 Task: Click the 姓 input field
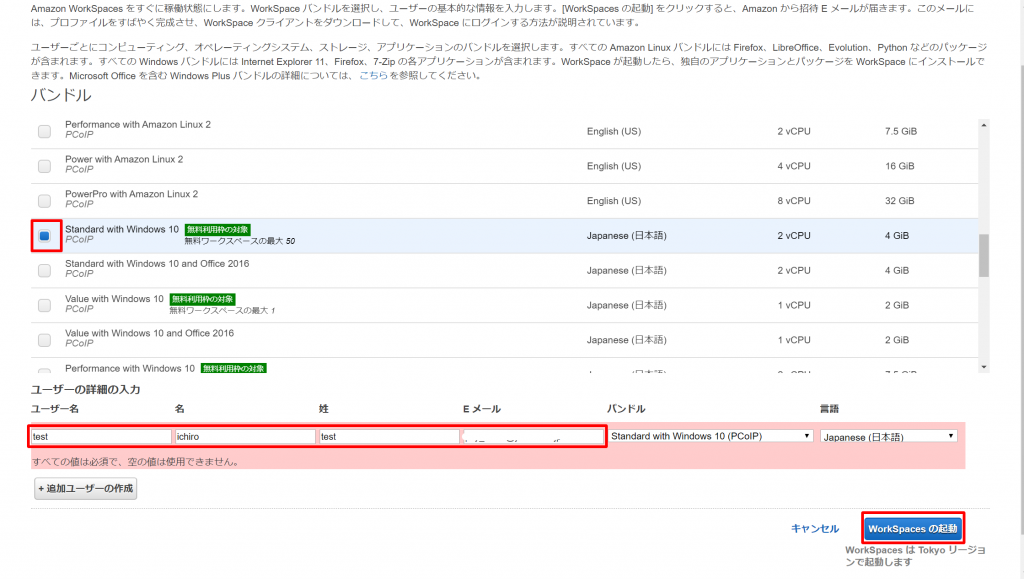tap(389, 437)
